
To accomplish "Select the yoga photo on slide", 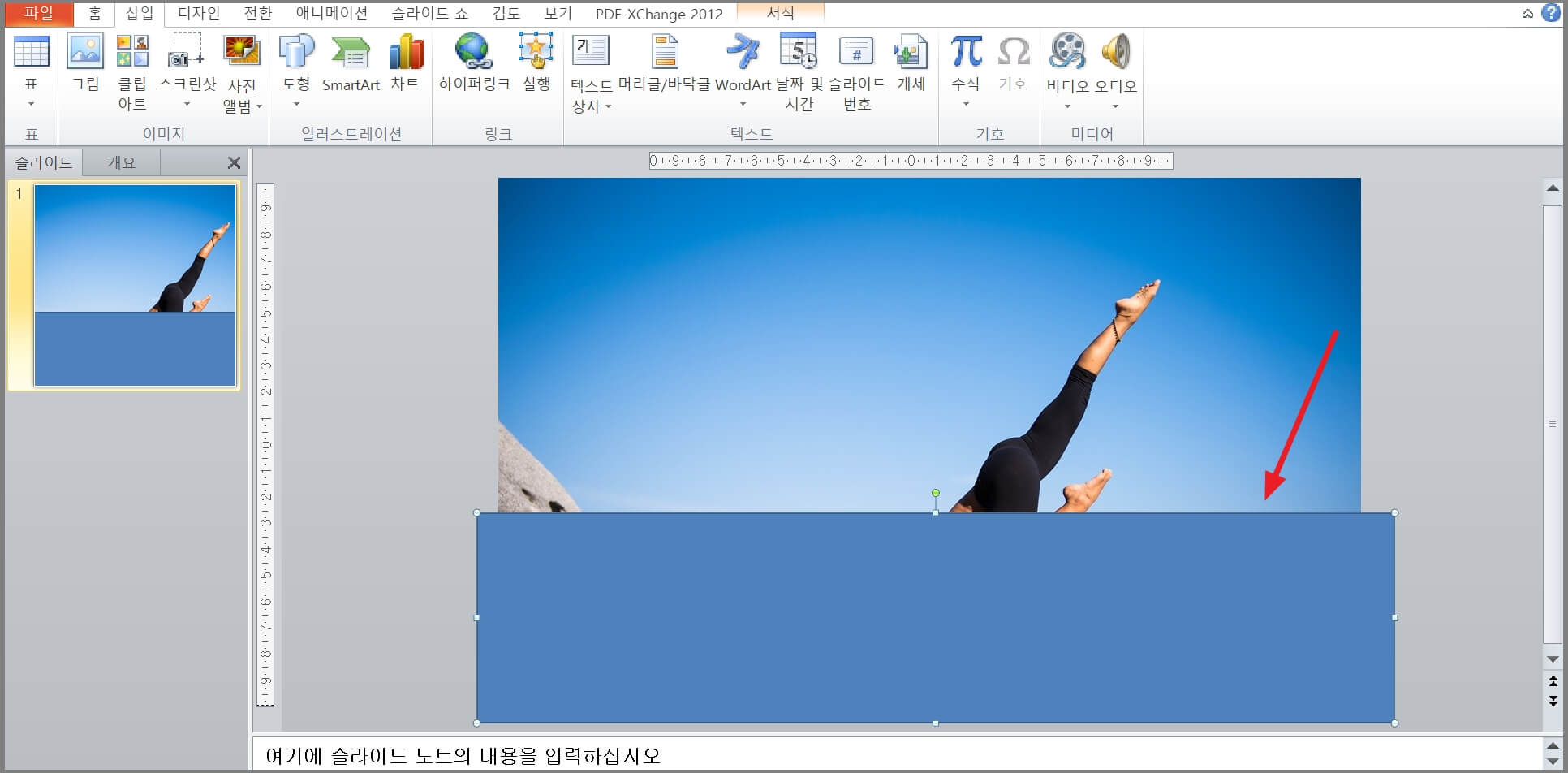I will [929, 345].
